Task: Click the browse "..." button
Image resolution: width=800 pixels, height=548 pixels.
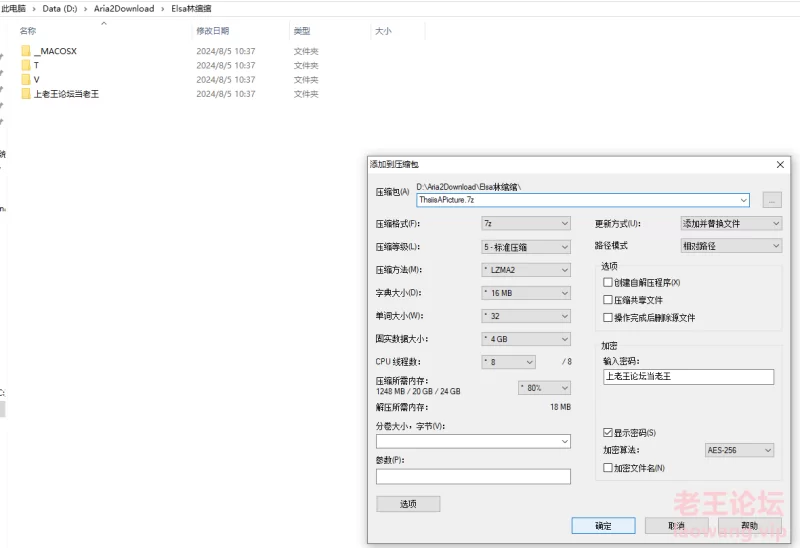Action: point(772,200)
